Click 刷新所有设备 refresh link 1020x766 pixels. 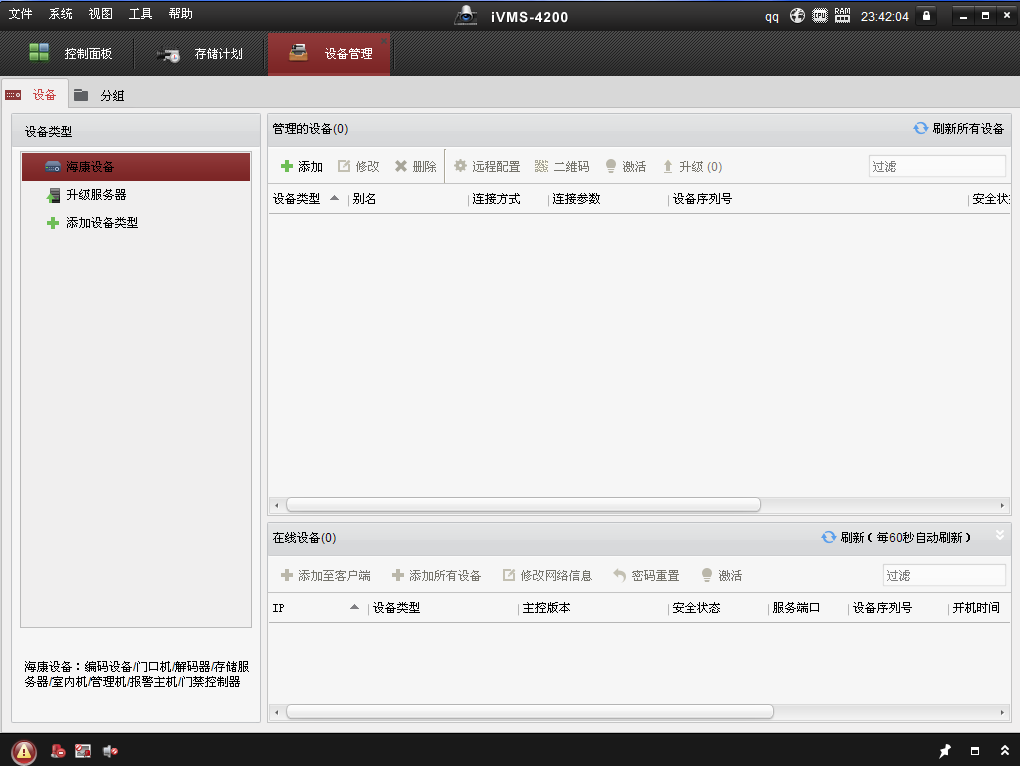959,129
